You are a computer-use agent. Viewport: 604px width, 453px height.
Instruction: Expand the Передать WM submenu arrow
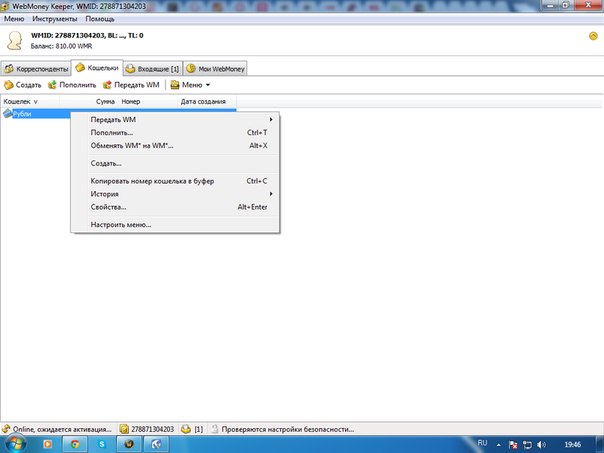pos(271,119)
